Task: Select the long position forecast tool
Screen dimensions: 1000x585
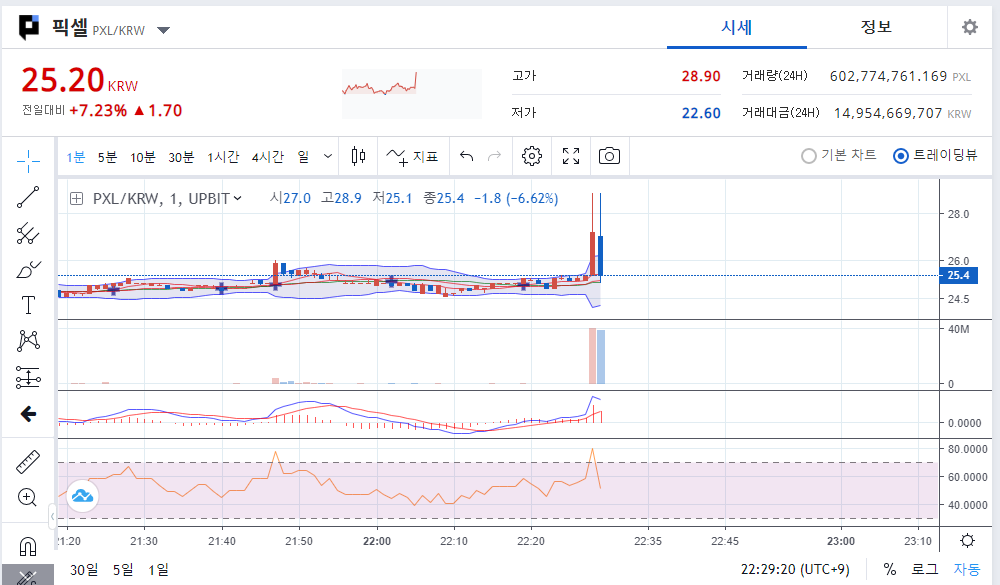Action: (28, 378)
